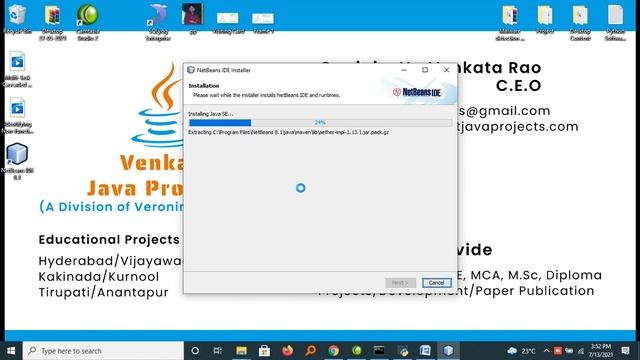Open the Windows Start menu
Viewport: 640px width, 360px height.
(11, 351)
